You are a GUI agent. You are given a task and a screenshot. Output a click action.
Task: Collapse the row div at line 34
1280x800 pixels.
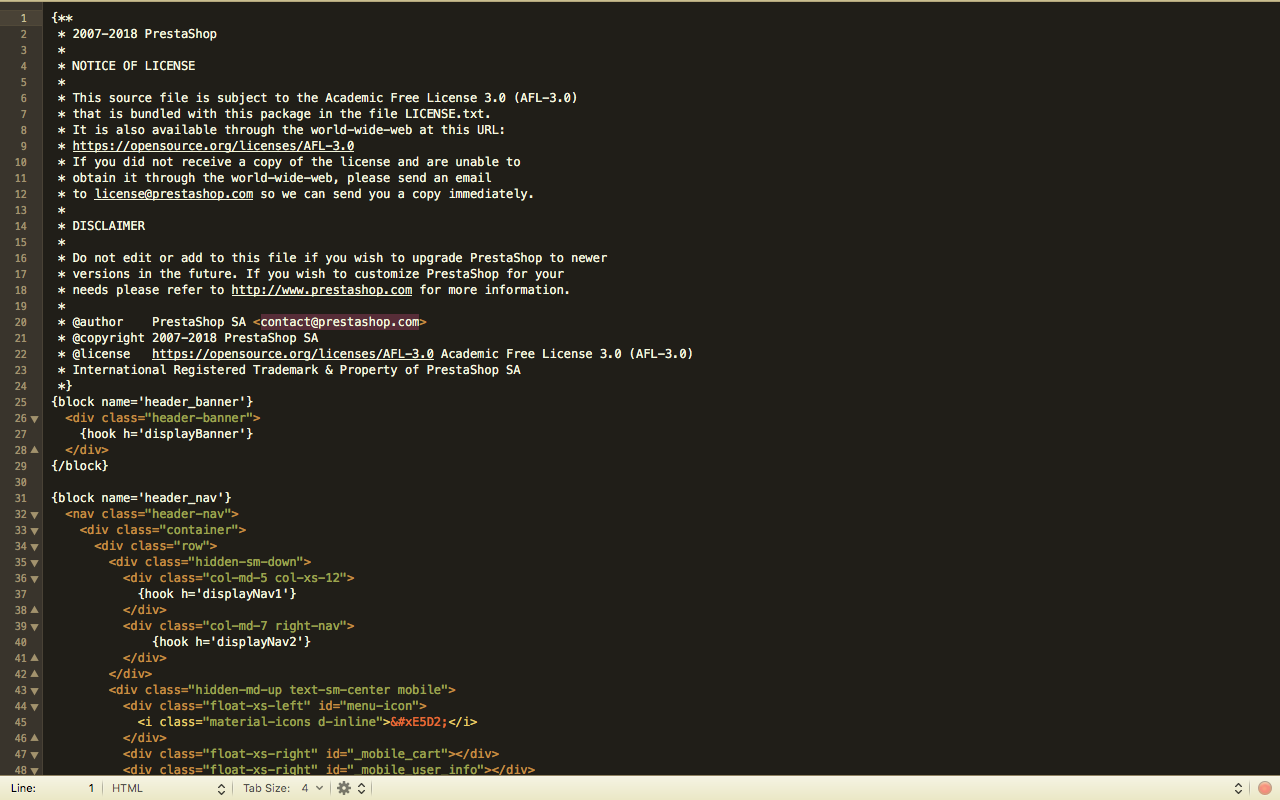[35, 546]
